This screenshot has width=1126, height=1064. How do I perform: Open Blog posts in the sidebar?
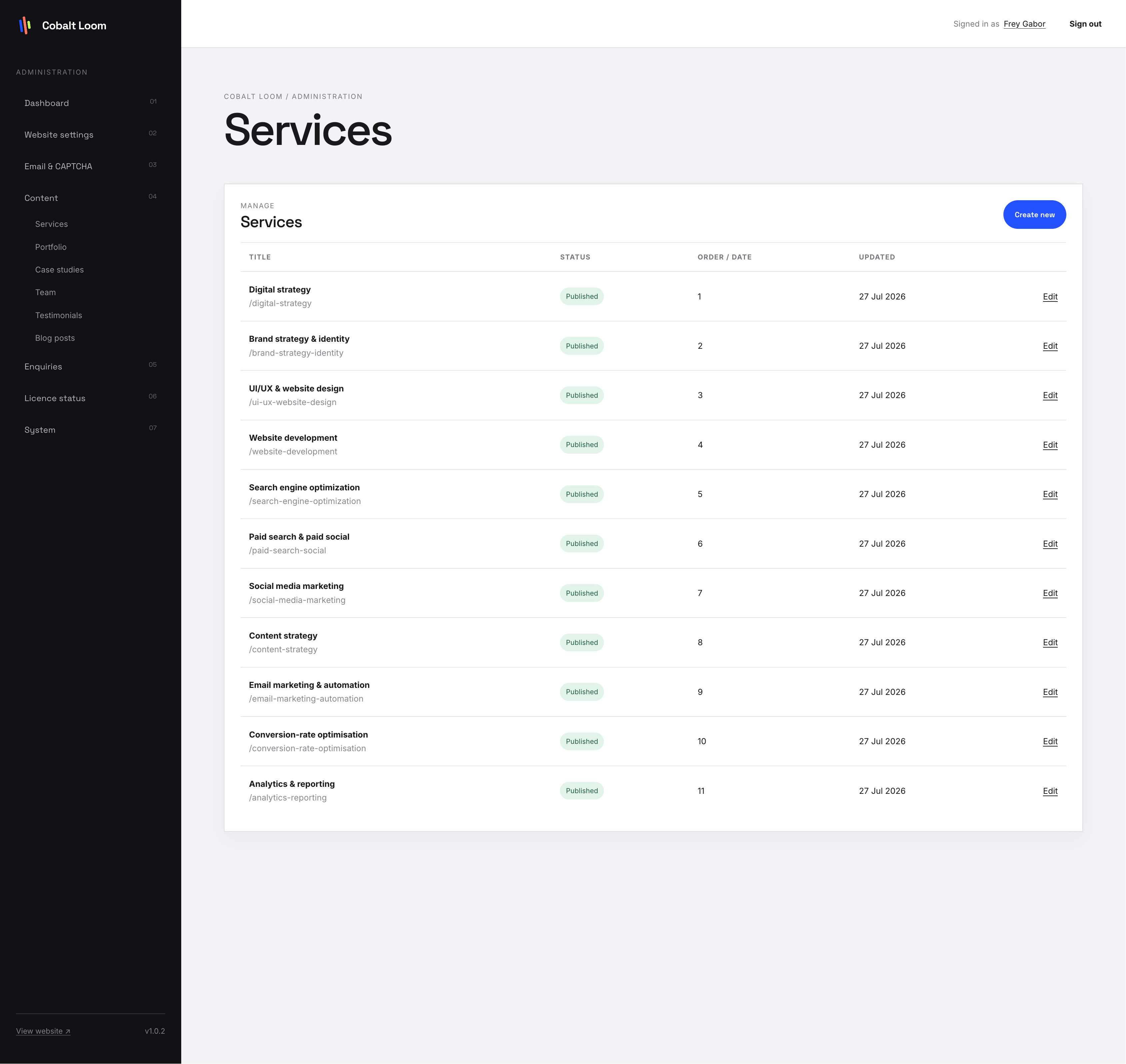point(55,338)
